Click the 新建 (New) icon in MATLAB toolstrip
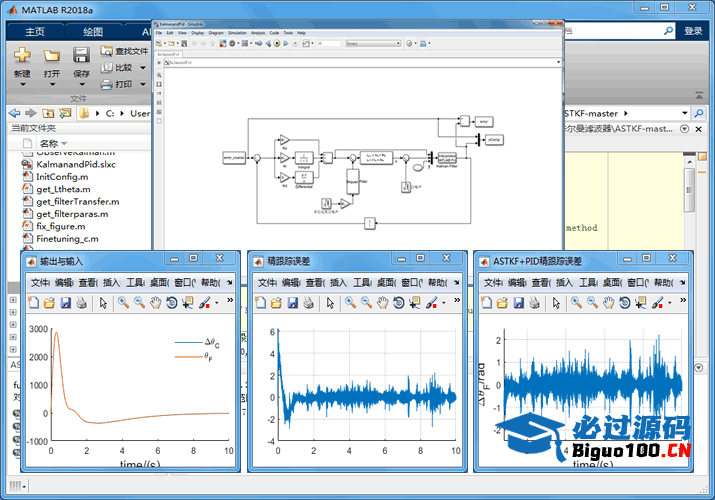This screenshot has height=500, width=715. pyautogui.click(x=22, y=55)
